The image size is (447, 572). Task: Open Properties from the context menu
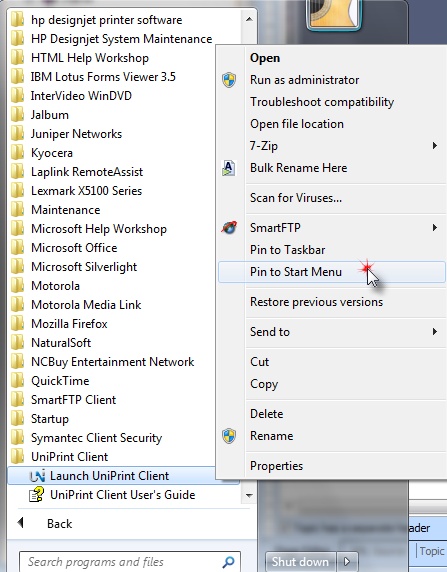276,466
